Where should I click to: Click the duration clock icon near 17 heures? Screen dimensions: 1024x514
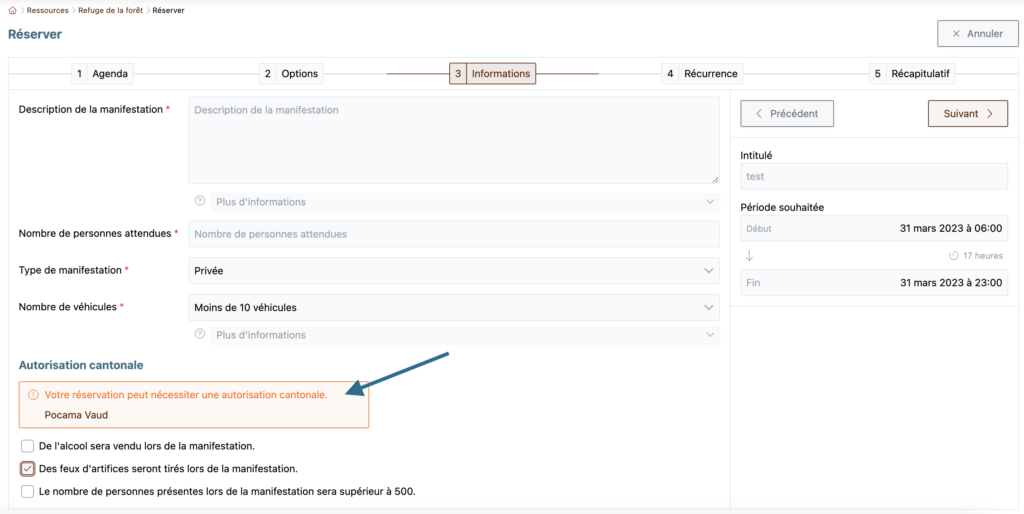pos(953,256)
